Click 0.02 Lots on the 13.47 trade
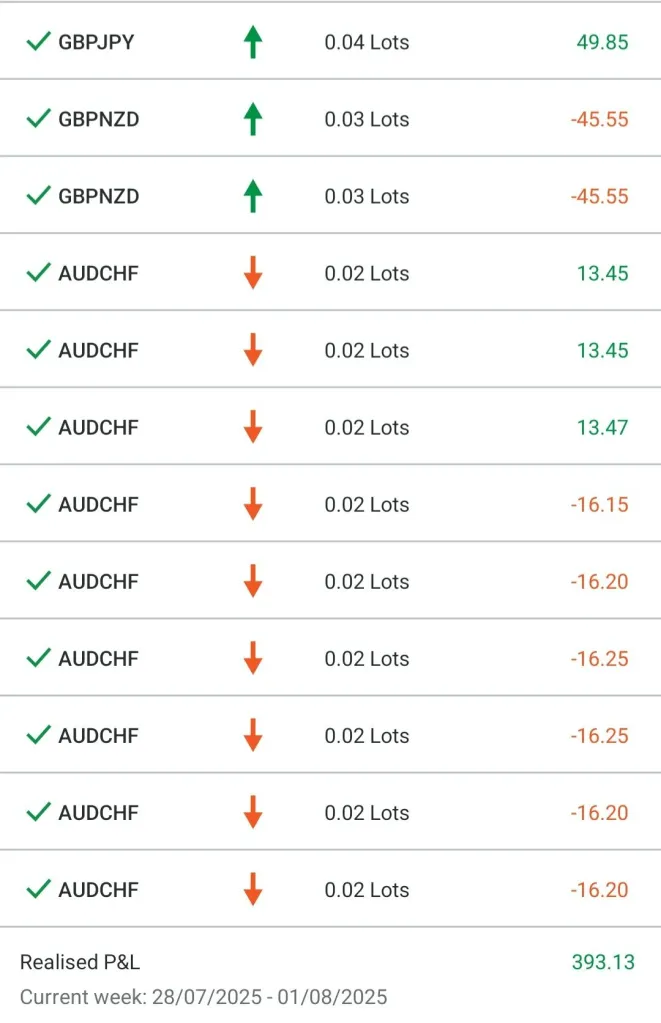661x1023 pixels. 367,427
